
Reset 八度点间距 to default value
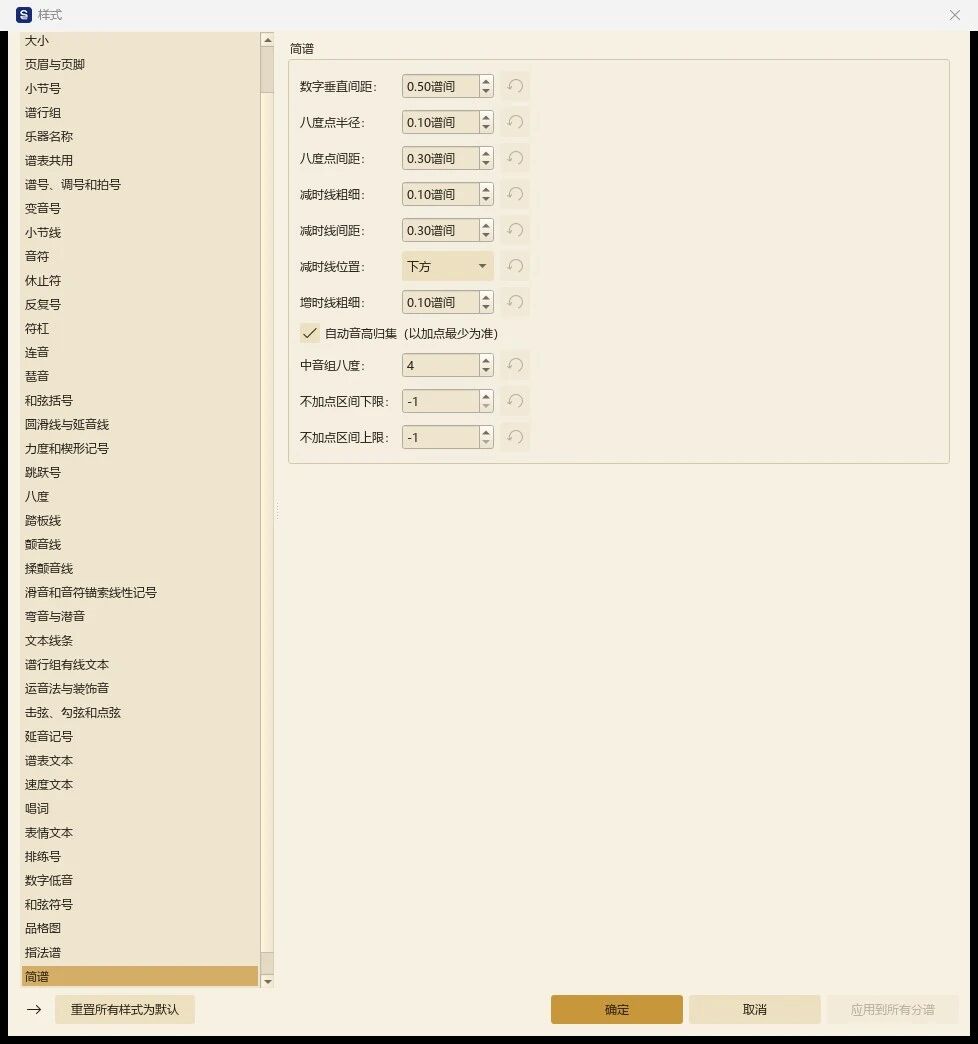click(x=515, y=158)
